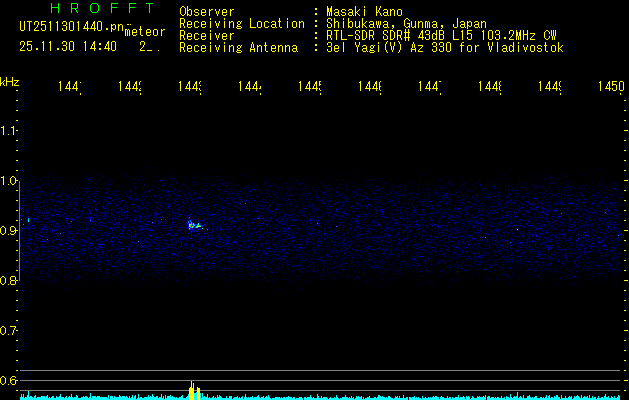Screen dimensions: 629x400
Task: Click the yellow peak in the bottom intensity graph
Action: pos(192,388)
